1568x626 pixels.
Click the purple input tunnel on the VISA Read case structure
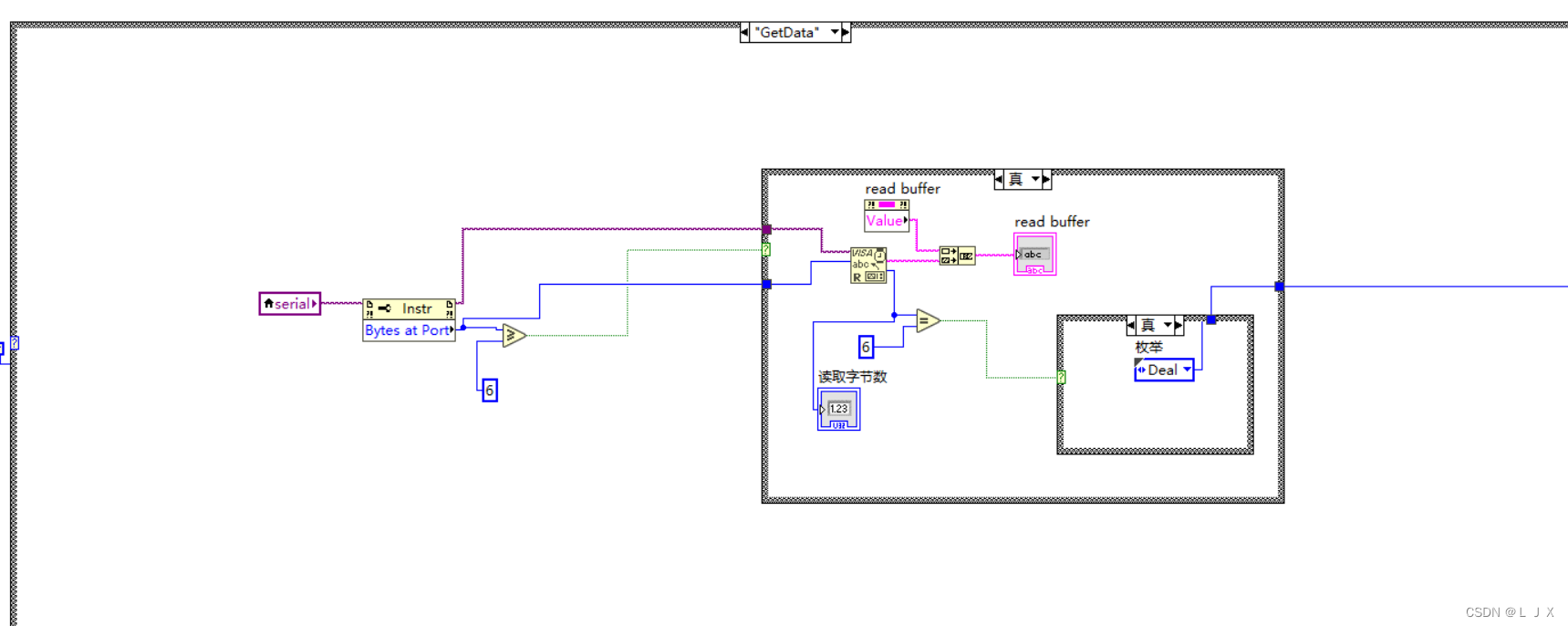point(767,229)
